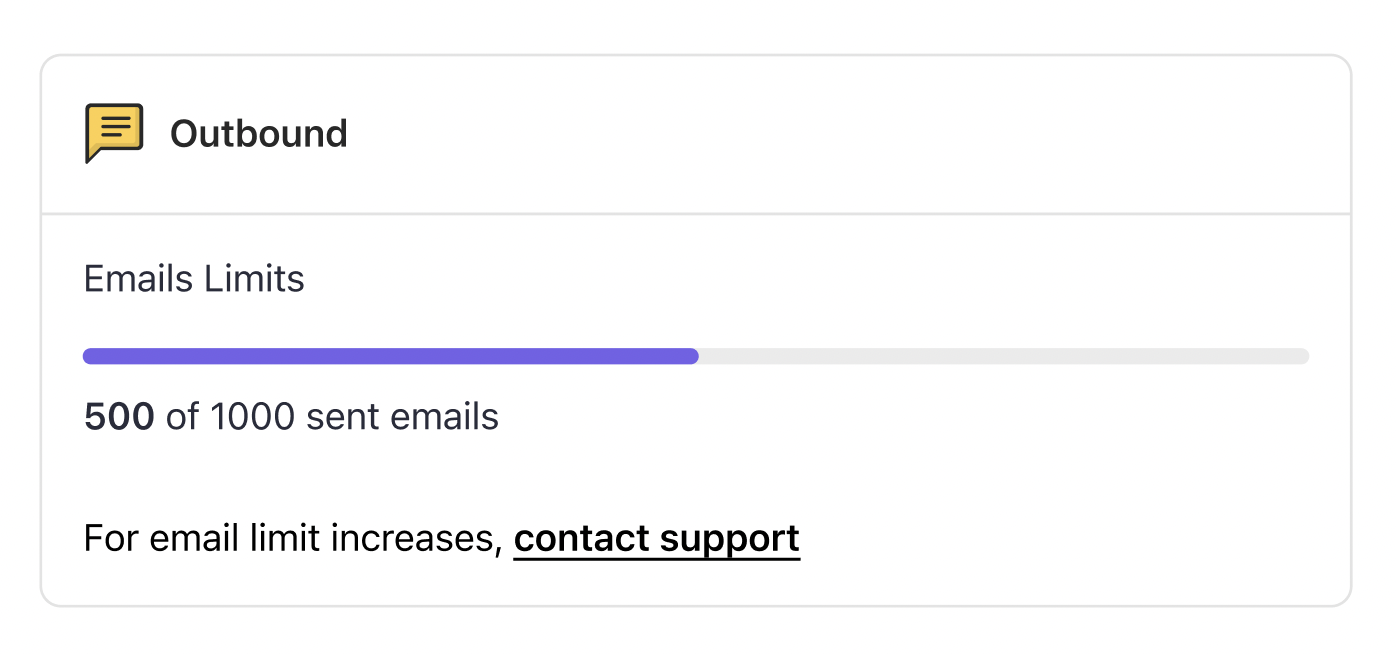Click the yellow message icon beside Outbound
Screen dimensions: 1396x654
[114, 130]
